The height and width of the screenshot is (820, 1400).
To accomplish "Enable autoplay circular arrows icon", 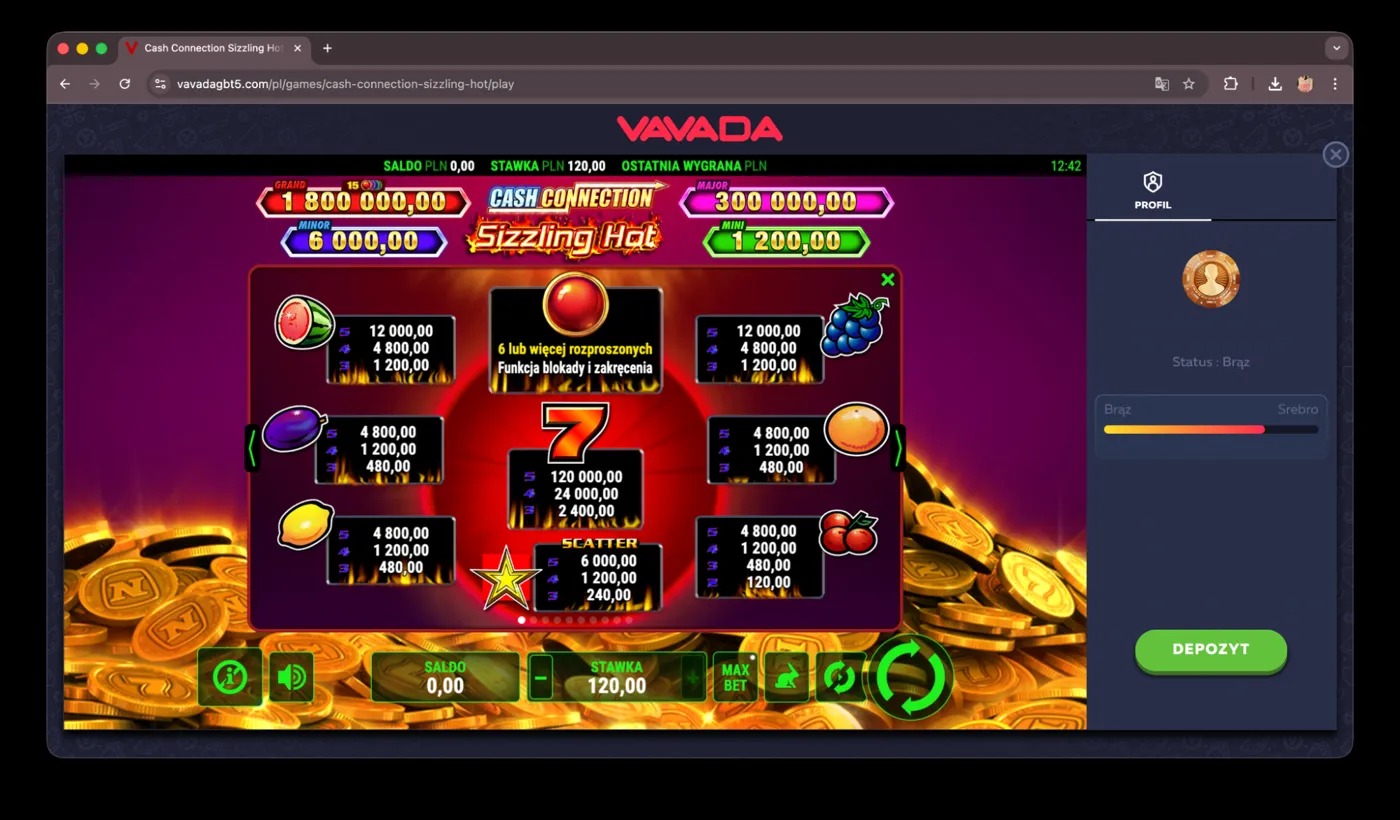I will click(839, 677).
